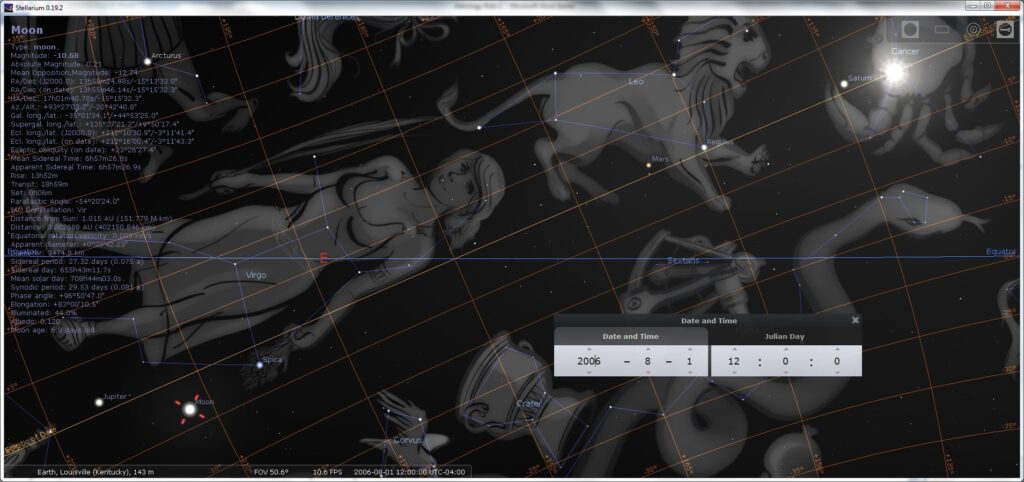Screen dimensions: 1024x482
Task: Decrease the hour with the down arrow
Action: coord(735,373)
